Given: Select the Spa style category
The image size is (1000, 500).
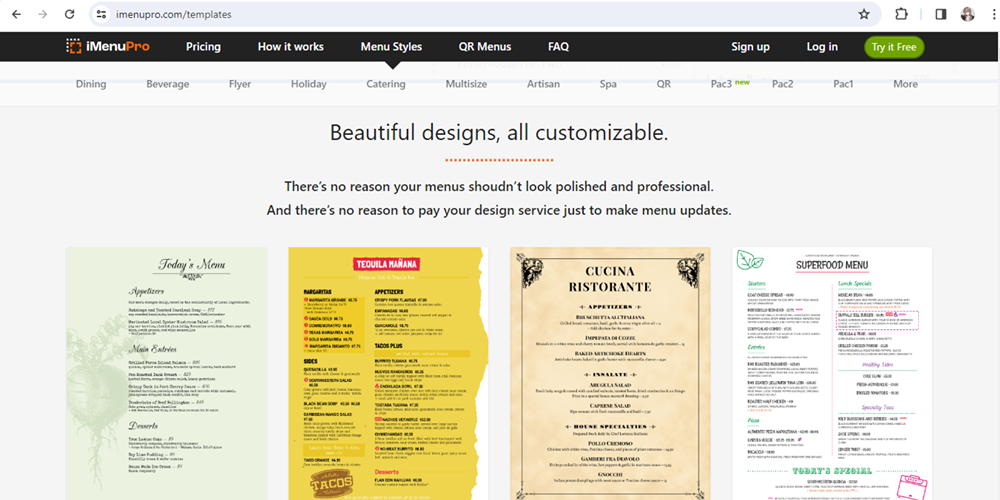Looking at the screenshot, I should tap(608, 84).
